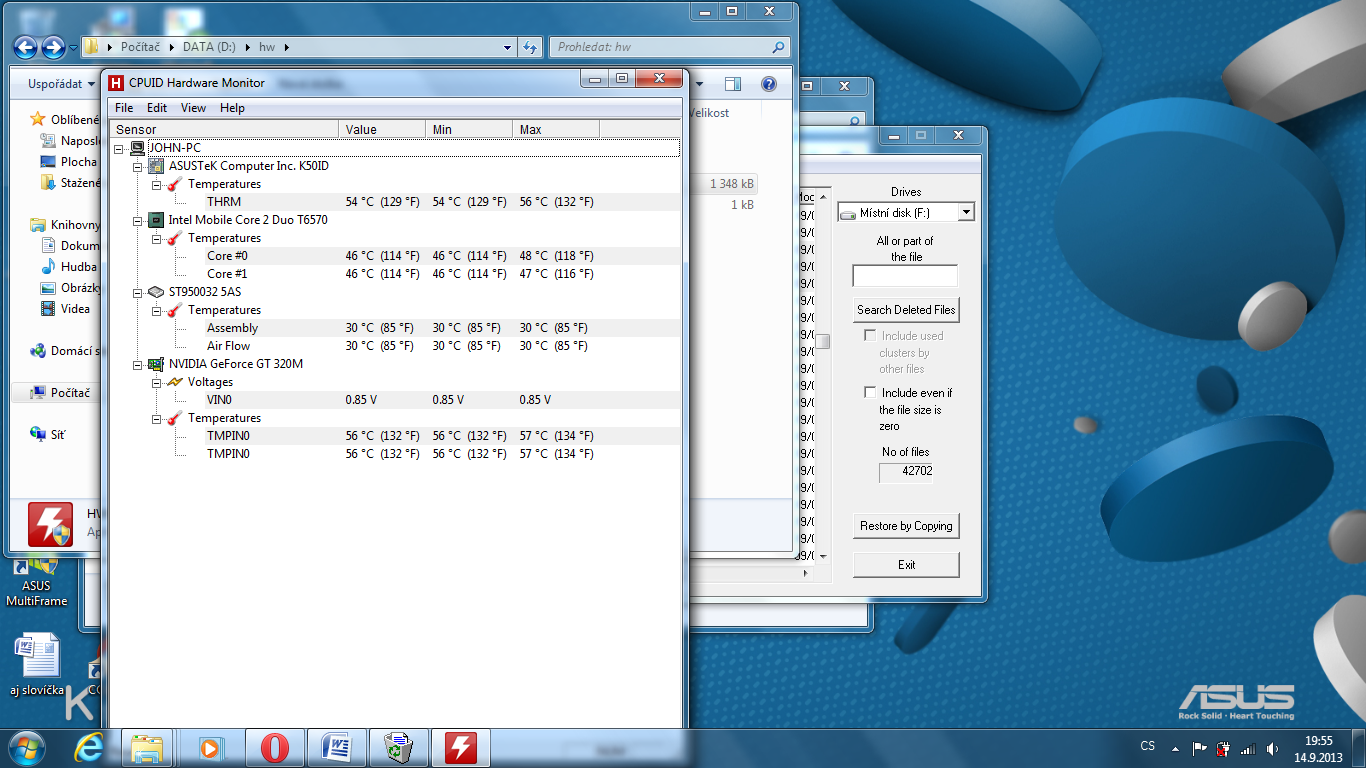1366x768 pixels.
Task: Click the ASUSTeK motherboard icon
Action: 156,166
